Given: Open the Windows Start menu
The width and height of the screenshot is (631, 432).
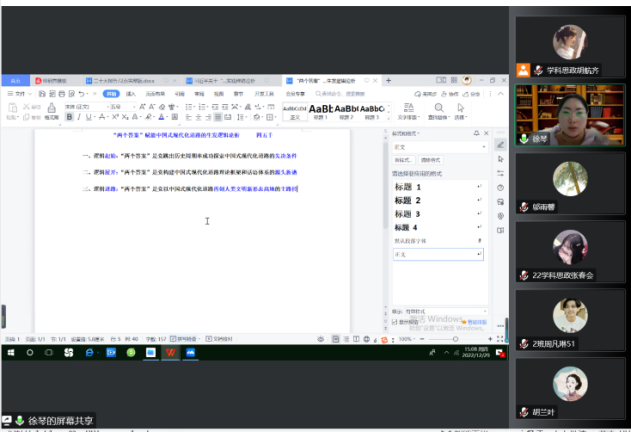Looking at the screenshot, I should click(8, 353).
